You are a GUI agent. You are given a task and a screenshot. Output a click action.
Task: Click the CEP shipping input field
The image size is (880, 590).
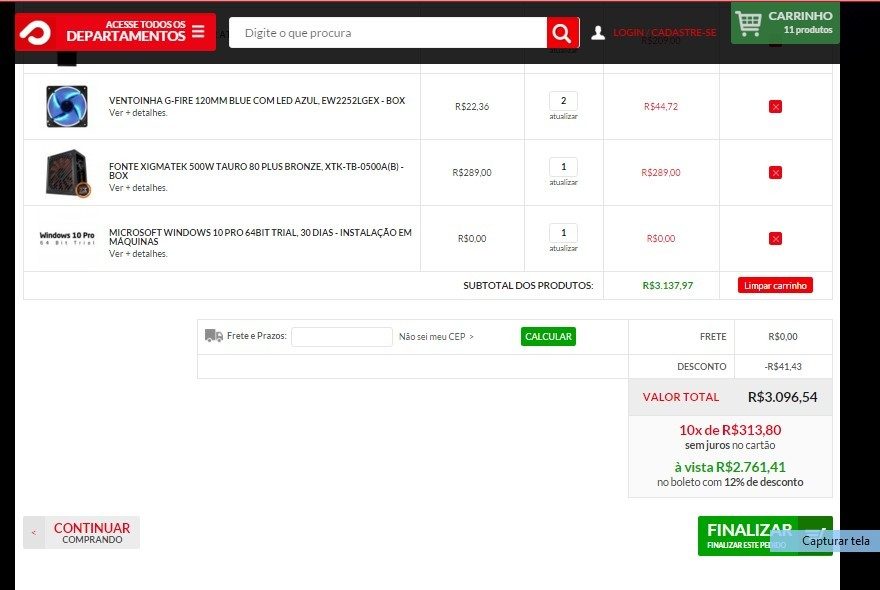(342, 337)
